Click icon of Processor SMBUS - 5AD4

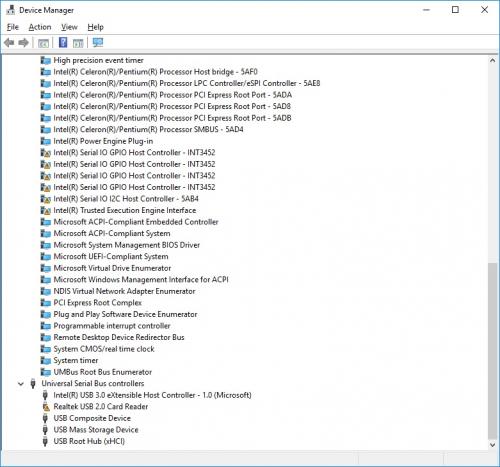pos(45,130)
